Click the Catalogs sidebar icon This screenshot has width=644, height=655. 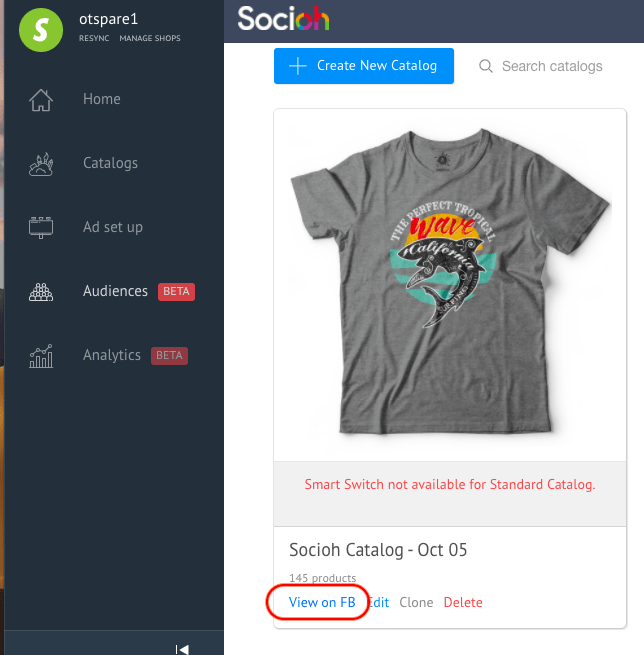pos(41,164)
